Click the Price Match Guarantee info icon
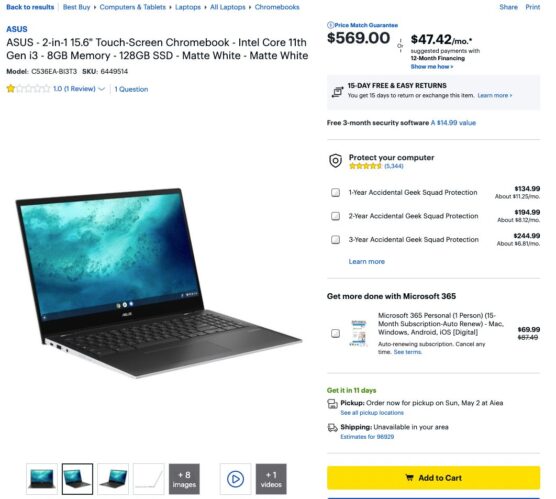This screenshot has width=556, height=499. pyautogui.click(x=330, y=25)
